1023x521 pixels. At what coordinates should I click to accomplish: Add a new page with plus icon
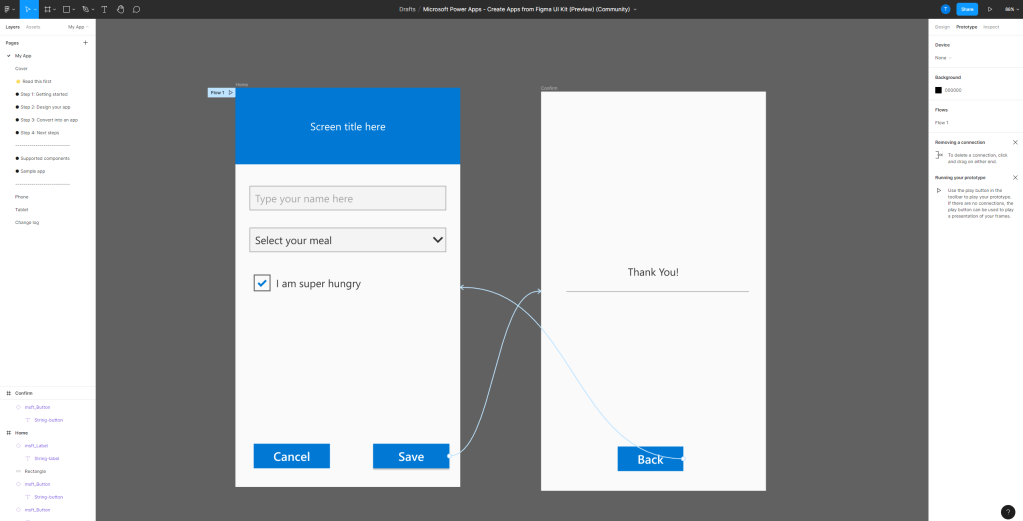85,43
